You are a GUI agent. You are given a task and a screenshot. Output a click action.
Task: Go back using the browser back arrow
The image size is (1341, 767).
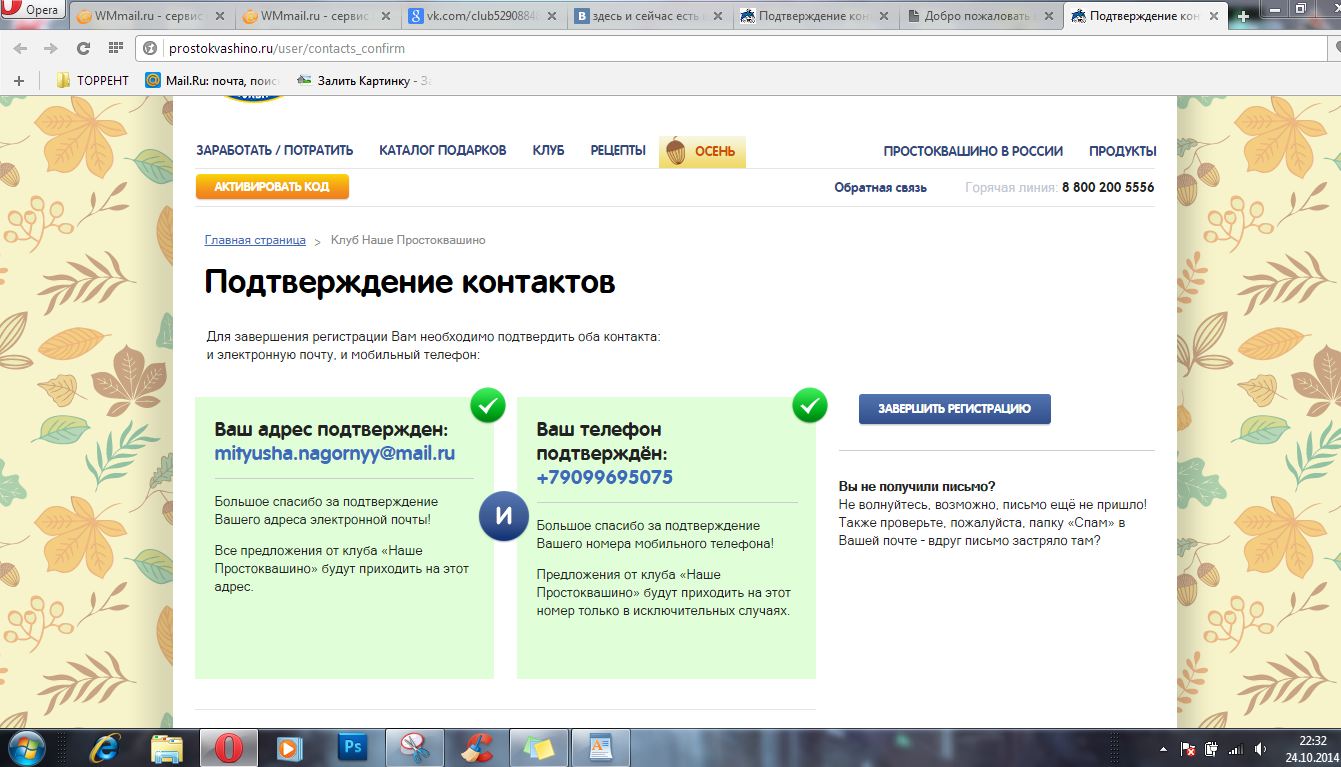[21, 48]
